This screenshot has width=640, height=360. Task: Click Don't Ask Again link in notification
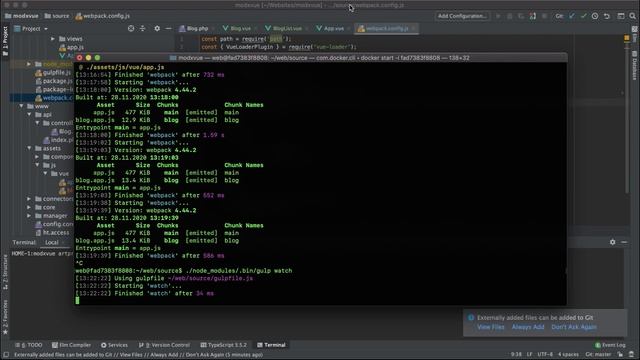[574, 327]
